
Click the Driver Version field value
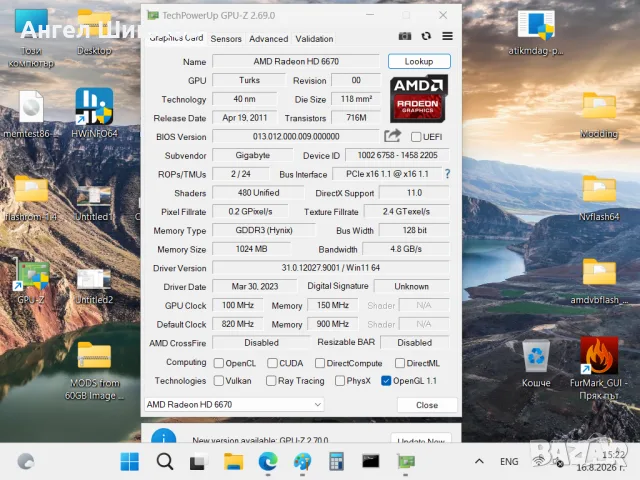click(x=331, y=268)
